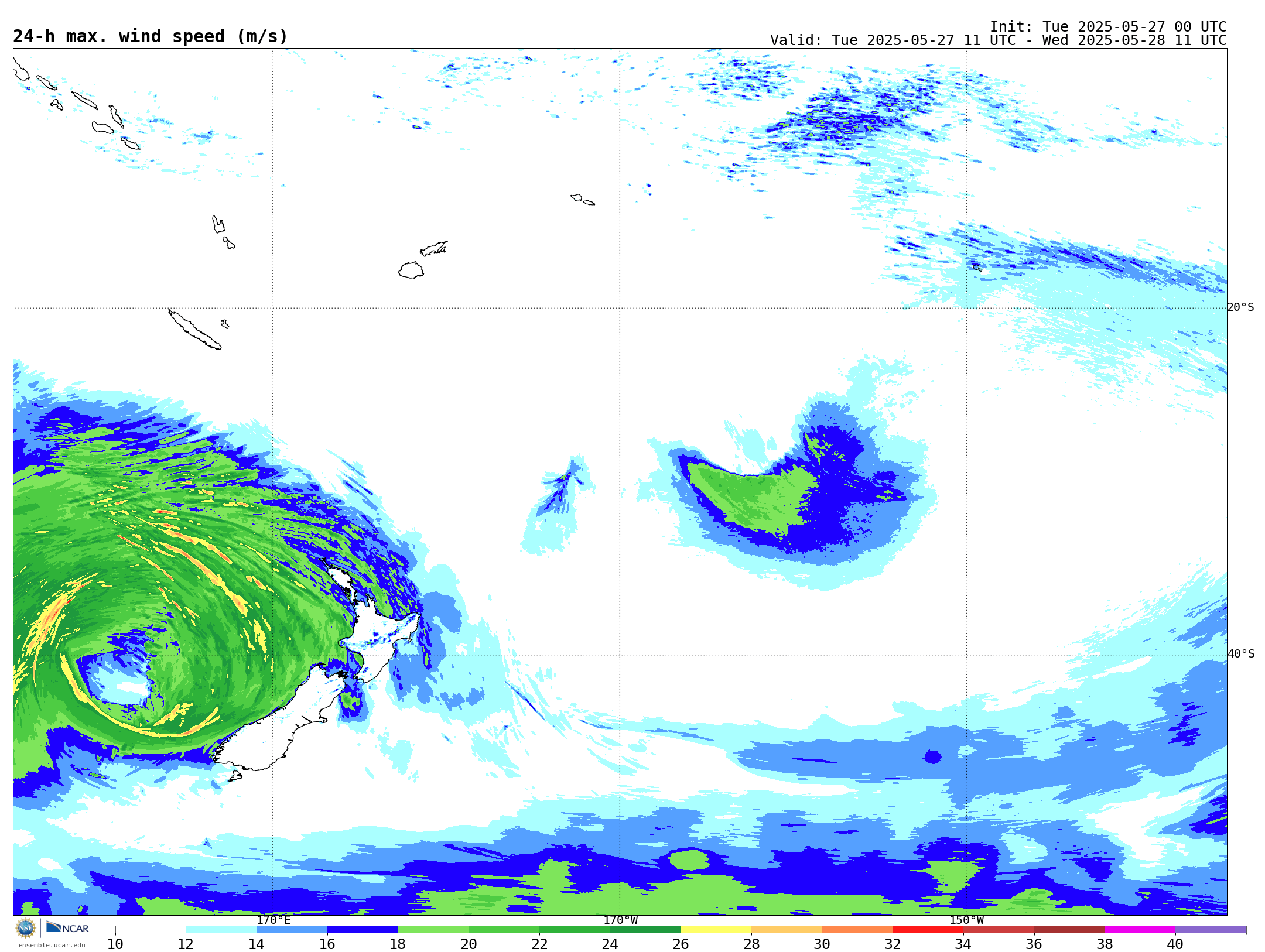Click the colorbar tick label 16
The image size is (1265, 952).
tap(327, 944)
